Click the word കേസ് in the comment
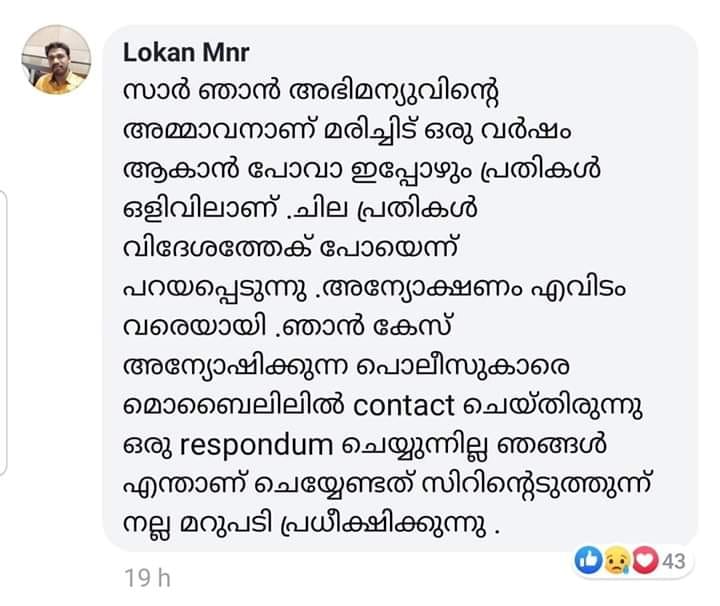The height and width of the screenshot is (606, 720). [413, 328]
